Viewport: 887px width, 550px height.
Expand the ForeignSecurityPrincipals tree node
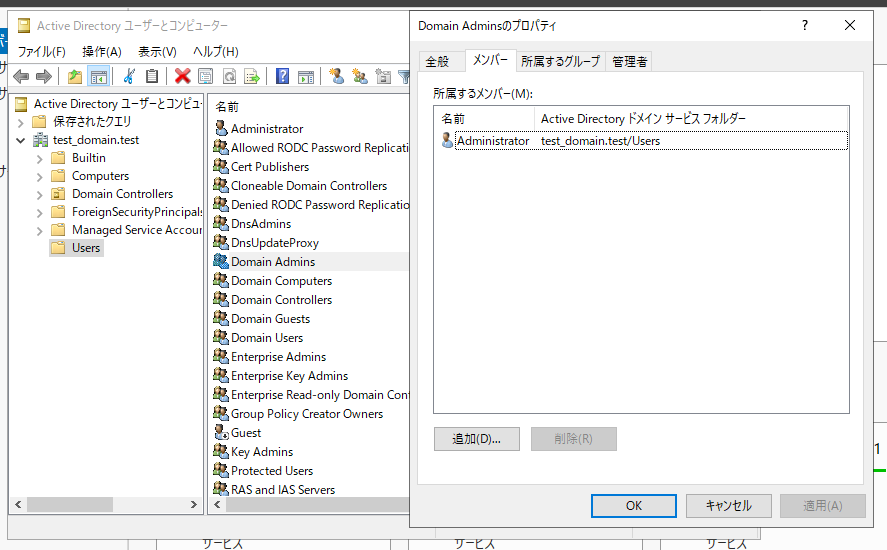pyautogui.click(x=39, y=213)
